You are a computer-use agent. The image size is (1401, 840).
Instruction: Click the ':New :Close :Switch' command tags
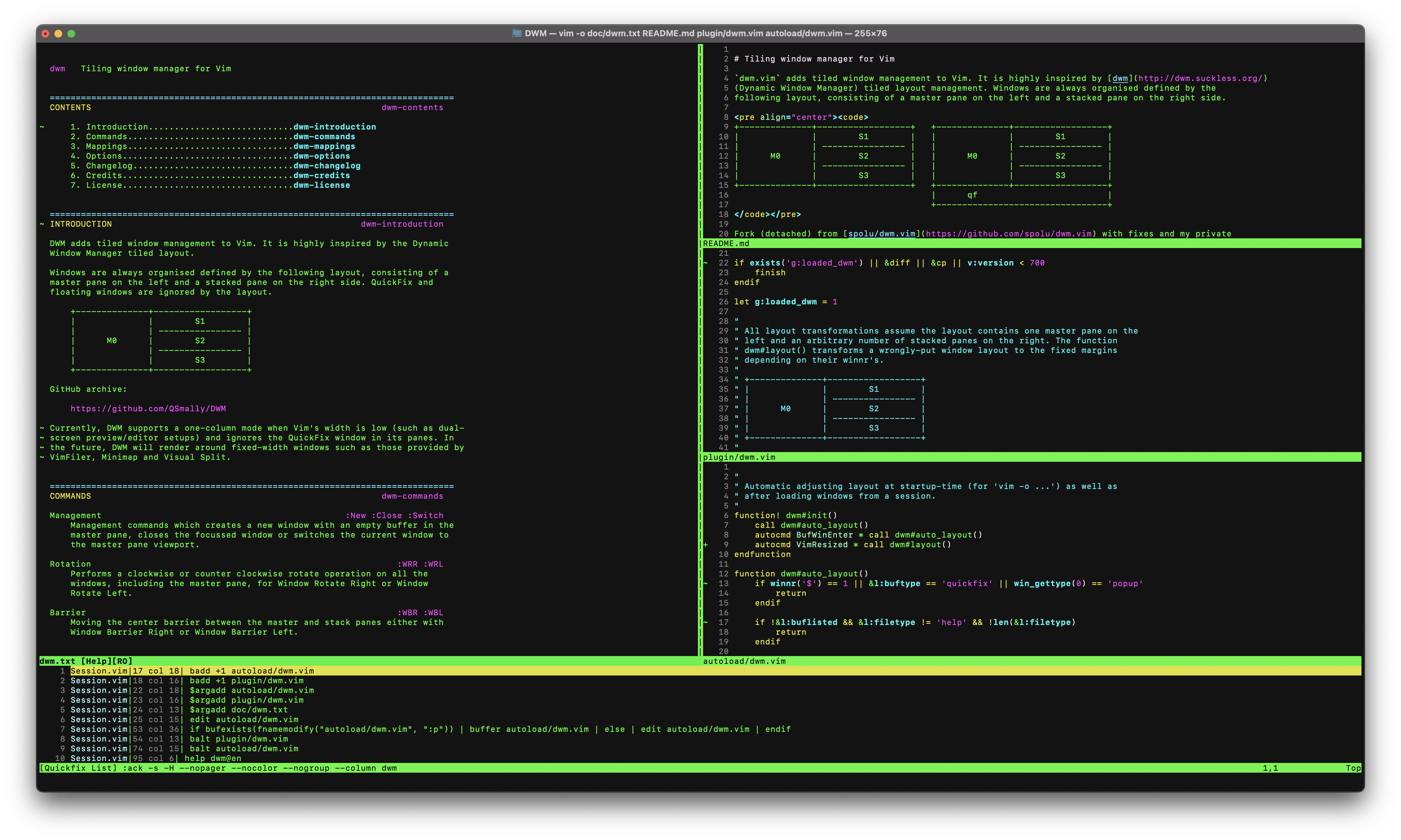click(x=395, y=516)
